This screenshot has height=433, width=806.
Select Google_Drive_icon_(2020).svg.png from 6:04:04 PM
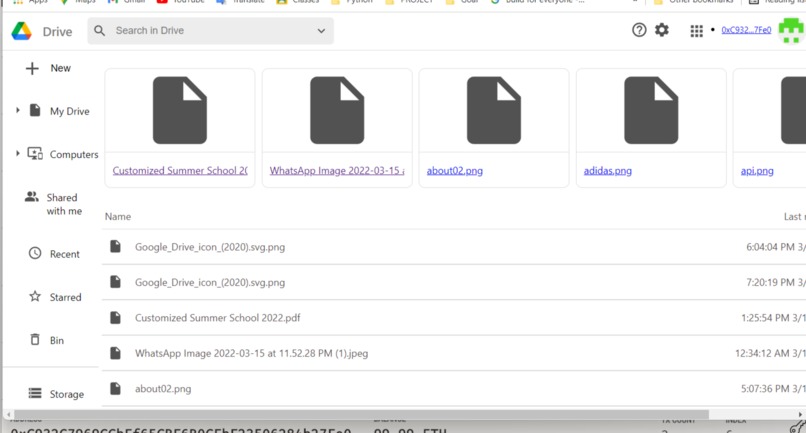pos(210,247)
